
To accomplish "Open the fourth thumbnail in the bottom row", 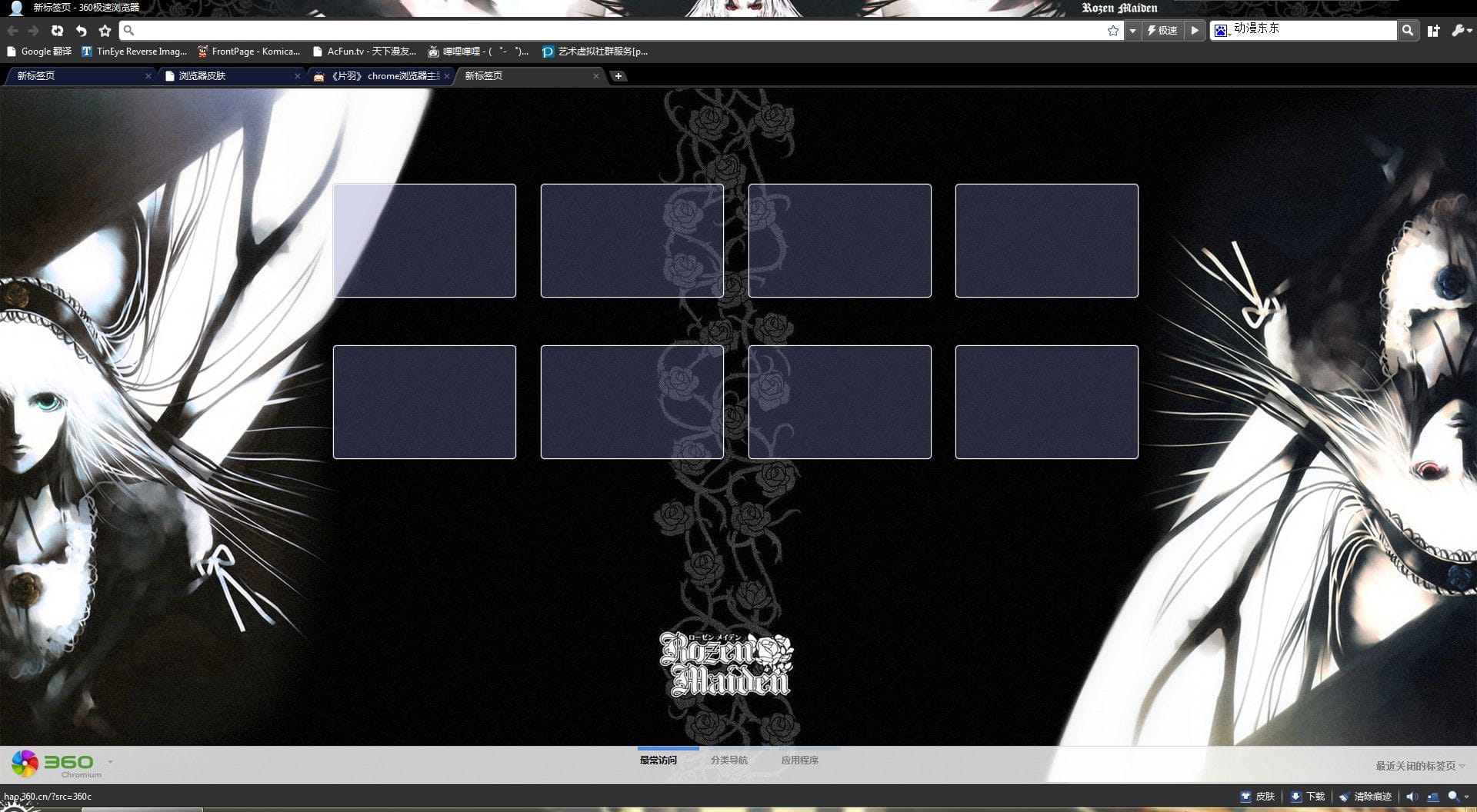I will click(1047, 402).
